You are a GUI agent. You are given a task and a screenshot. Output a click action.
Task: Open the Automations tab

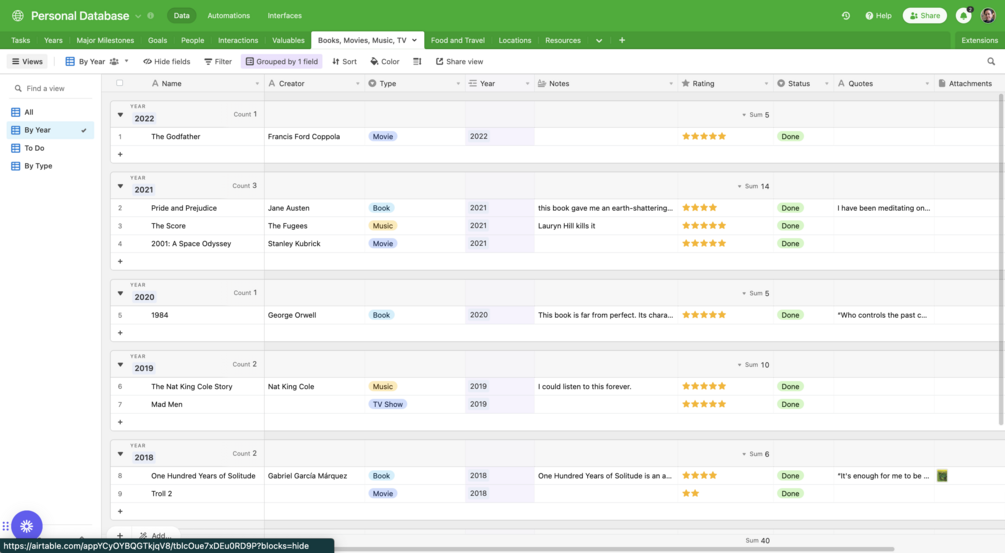coord(229,16)
